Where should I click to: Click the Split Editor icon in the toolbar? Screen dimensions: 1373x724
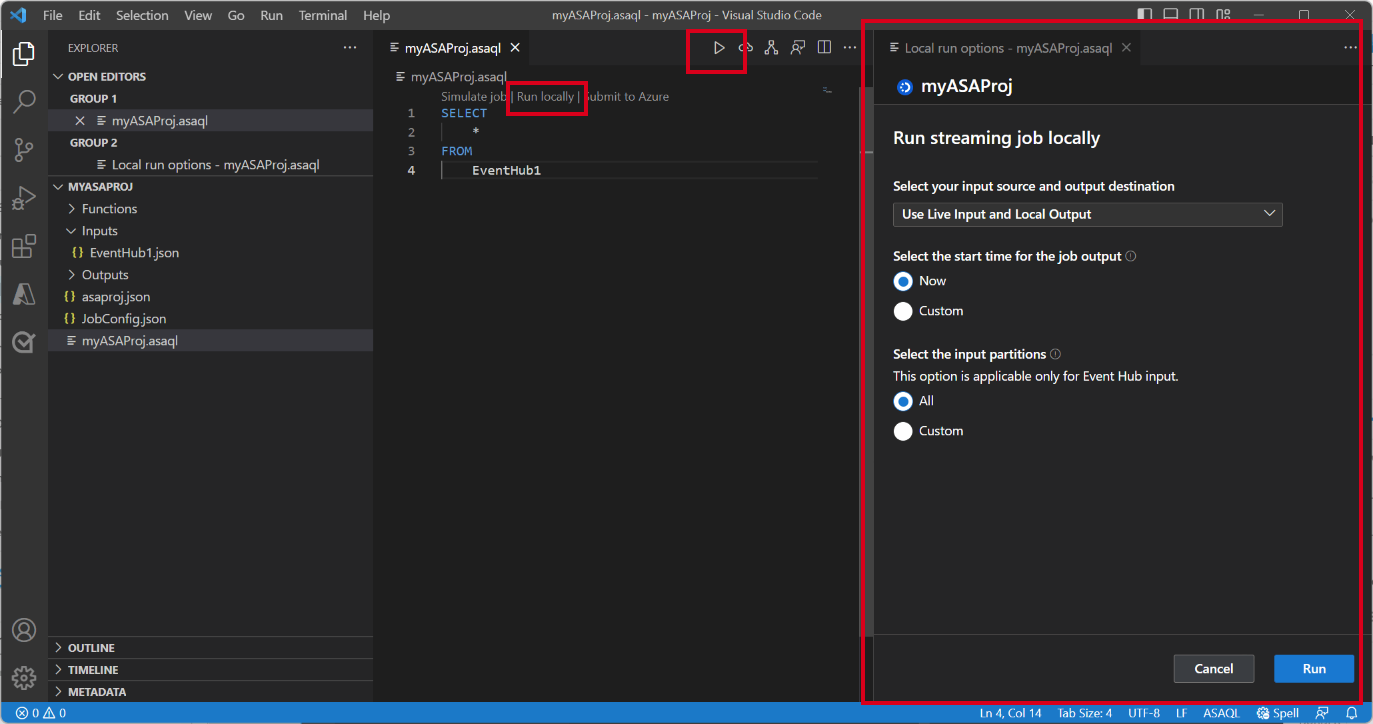coord(823,47)
